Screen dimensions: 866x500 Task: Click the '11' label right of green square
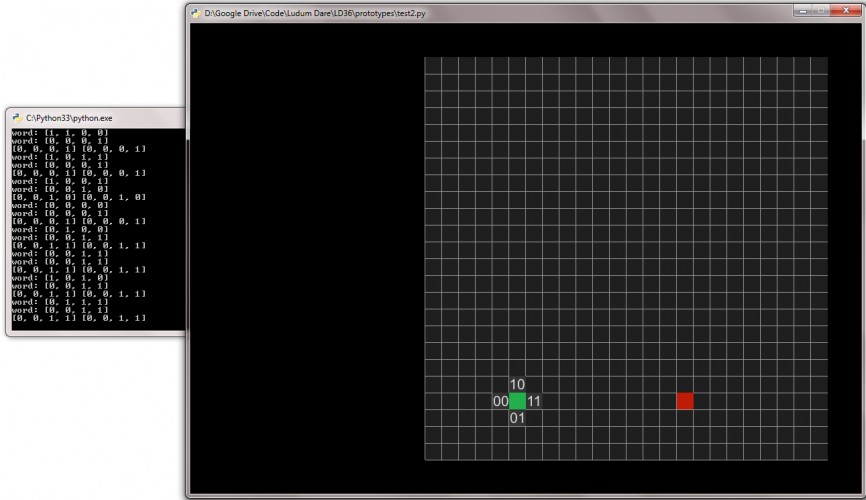click(x=534, y=401)
